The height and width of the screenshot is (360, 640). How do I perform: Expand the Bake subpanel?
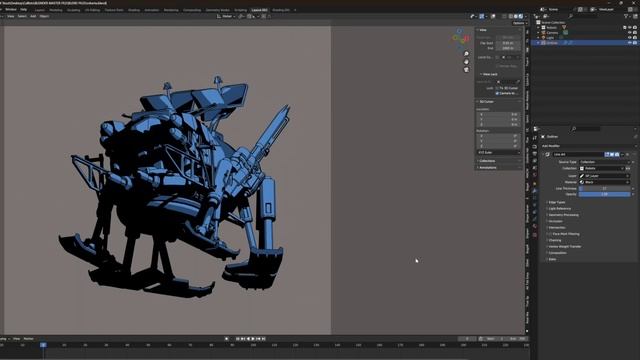(552, 259)
